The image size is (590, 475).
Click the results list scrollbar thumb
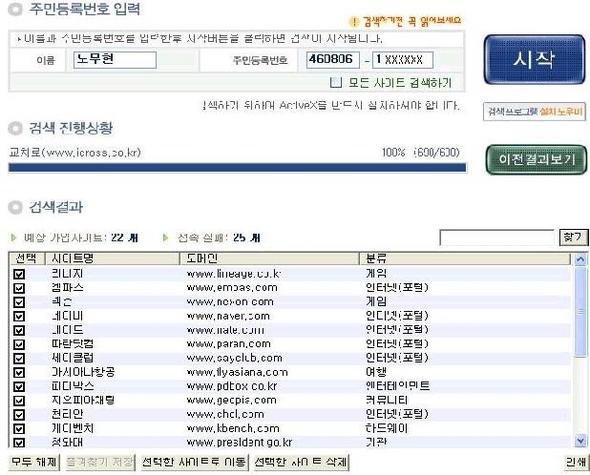click(581, 312)
